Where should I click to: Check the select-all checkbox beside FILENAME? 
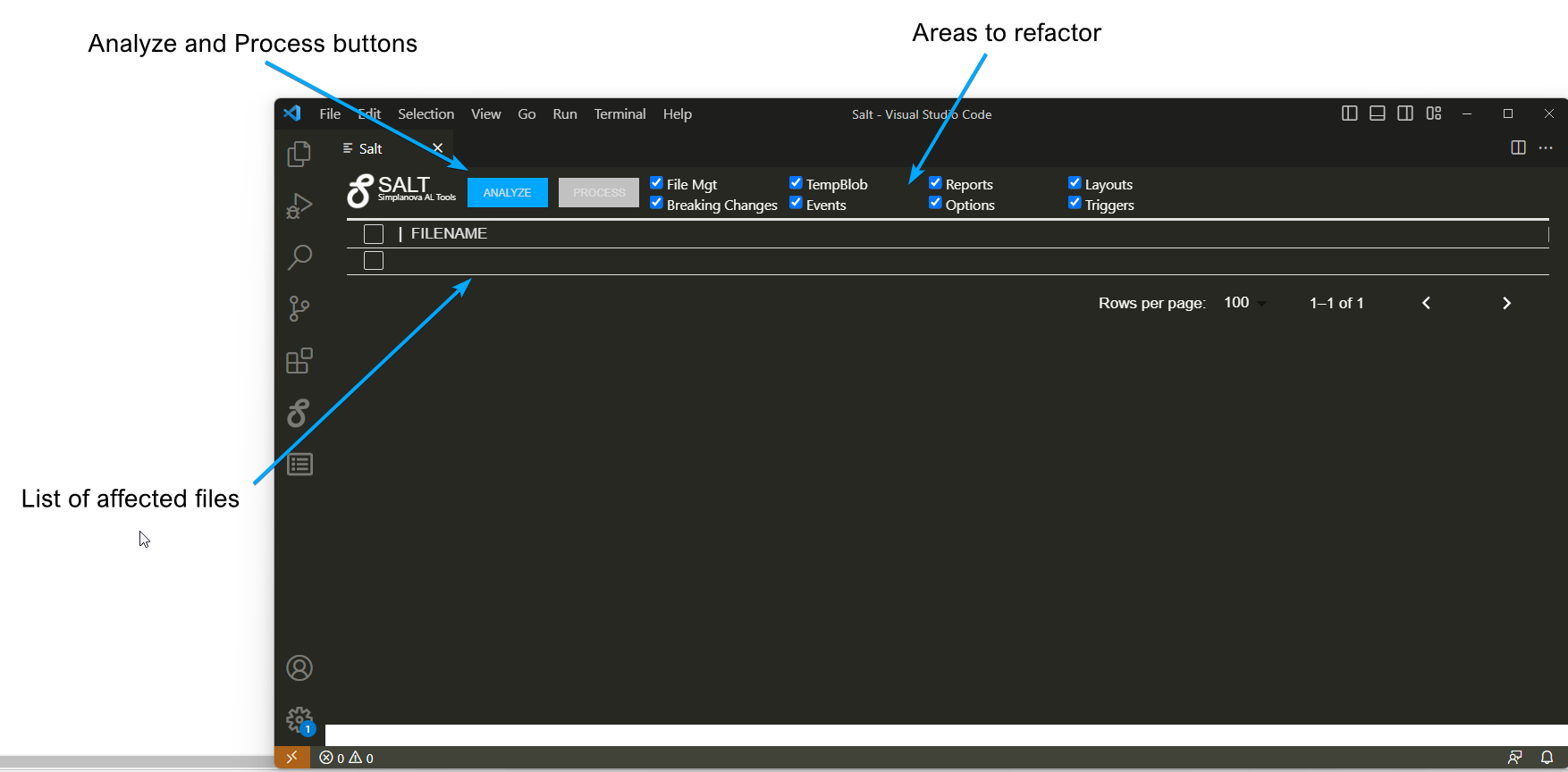[374, 234]
